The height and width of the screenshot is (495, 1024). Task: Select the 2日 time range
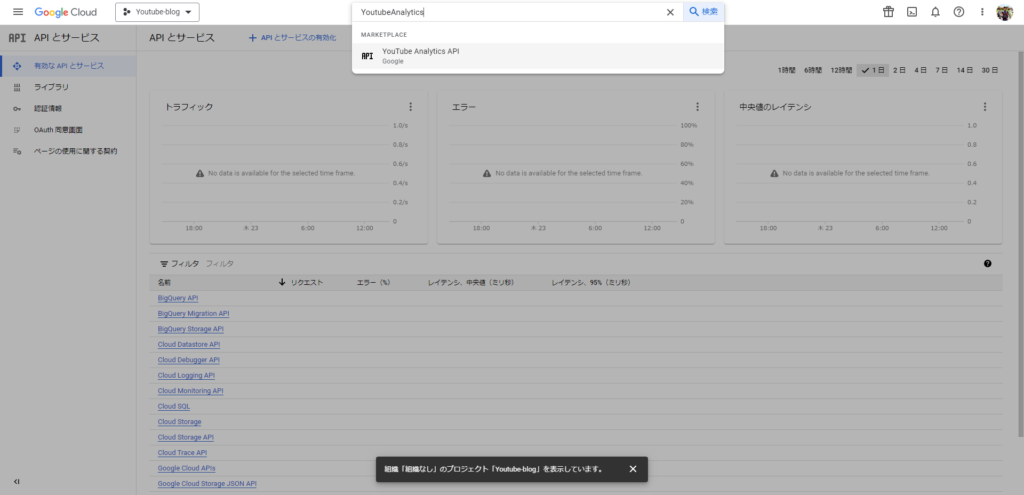pyautogui.click(x=899, y=70)
